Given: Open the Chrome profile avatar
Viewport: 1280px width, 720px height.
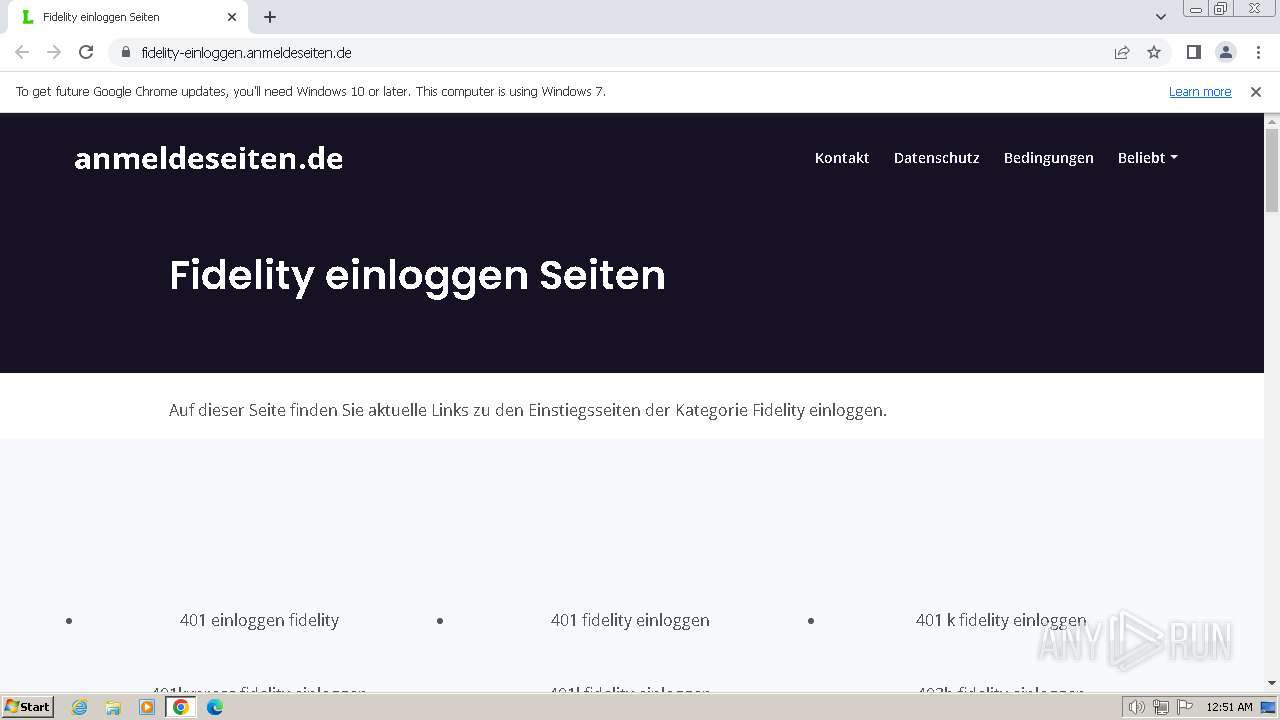Looking at the screenshot, I should pos(1225,52).
